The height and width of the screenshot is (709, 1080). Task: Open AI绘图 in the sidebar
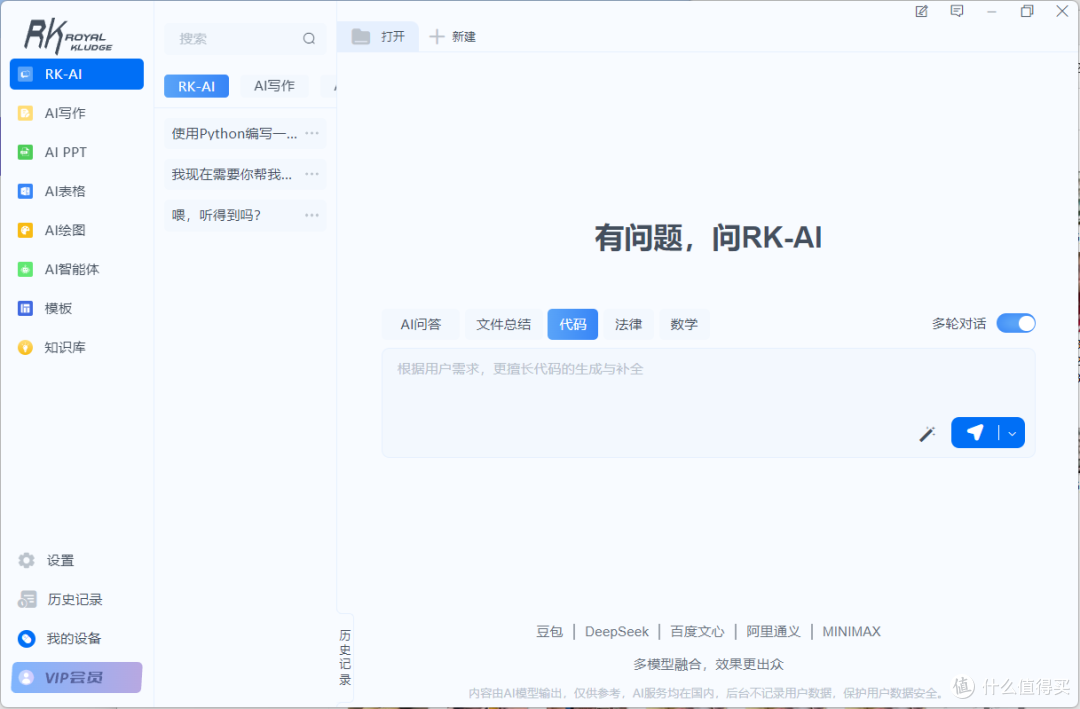click(76, 230)
